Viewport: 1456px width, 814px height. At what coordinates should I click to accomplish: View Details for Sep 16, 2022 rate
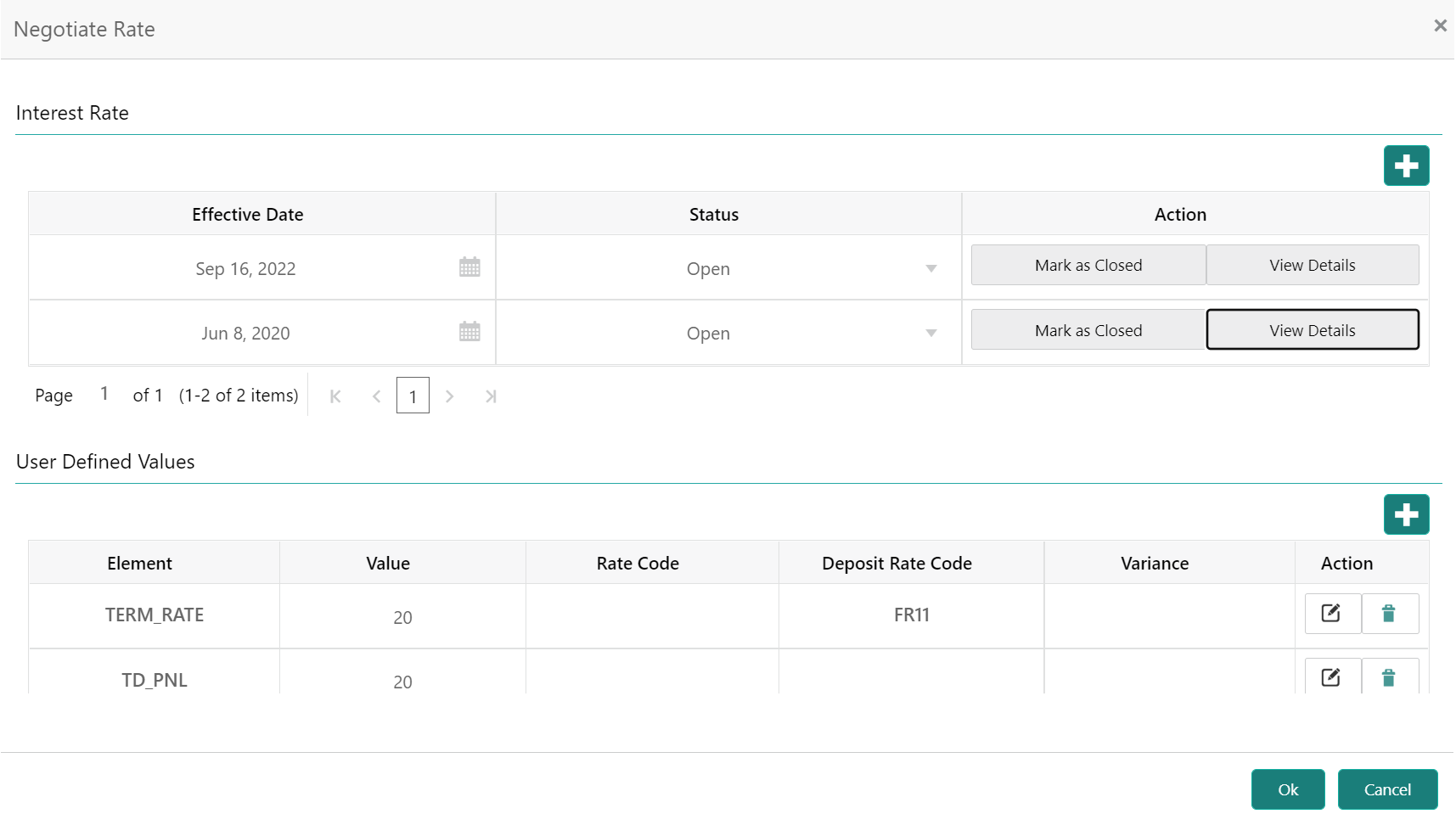click(x=1313, y=265)
